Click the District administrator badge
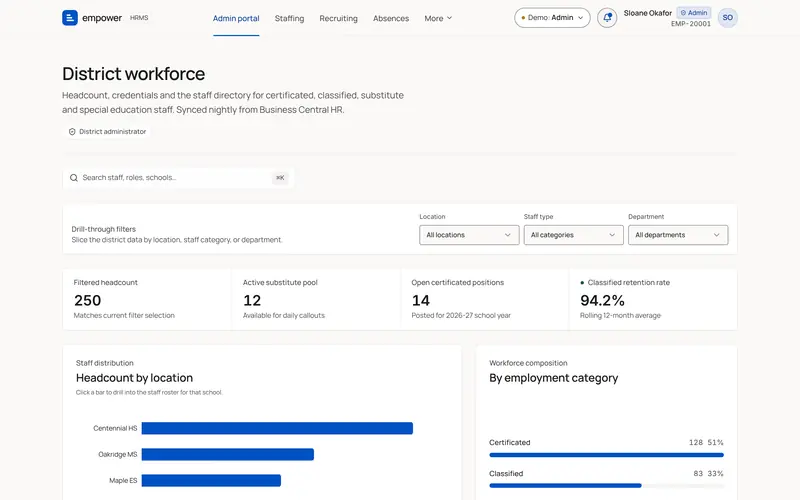Image resolution: width=800 pixels, height=500 pixels. tap(108, 132)
